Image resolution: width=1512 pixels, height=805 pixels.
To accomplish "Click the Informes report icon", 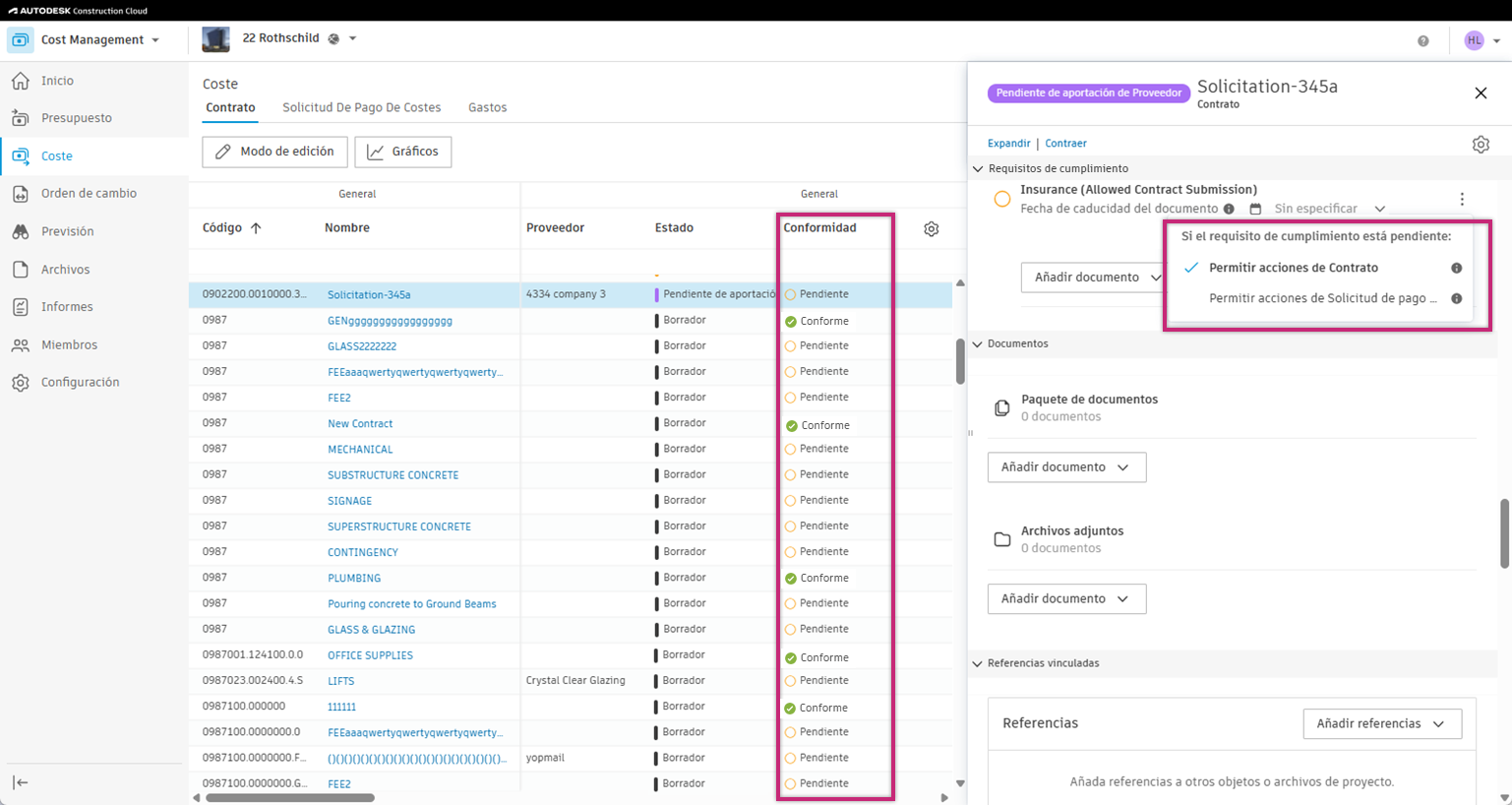I will point(21,307).
